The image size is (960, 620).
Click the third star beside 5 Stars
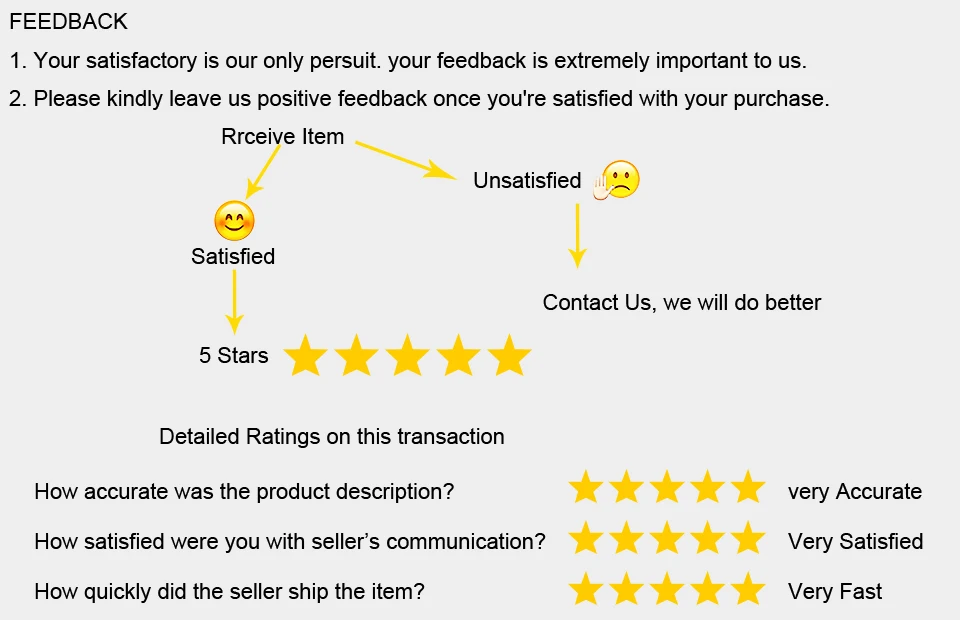tap(407, 355)
